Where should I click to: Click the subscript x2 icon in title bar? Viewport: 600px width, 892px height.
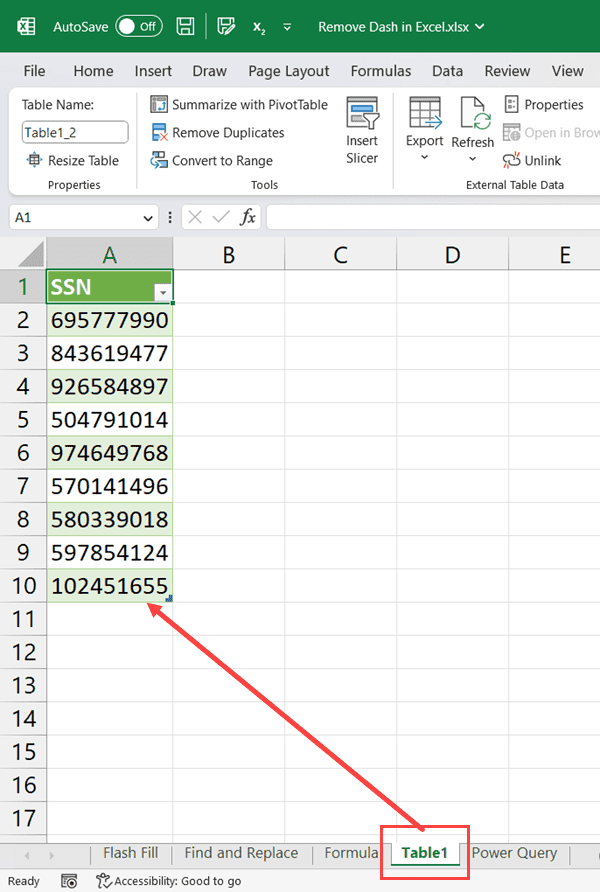point(259,27)
